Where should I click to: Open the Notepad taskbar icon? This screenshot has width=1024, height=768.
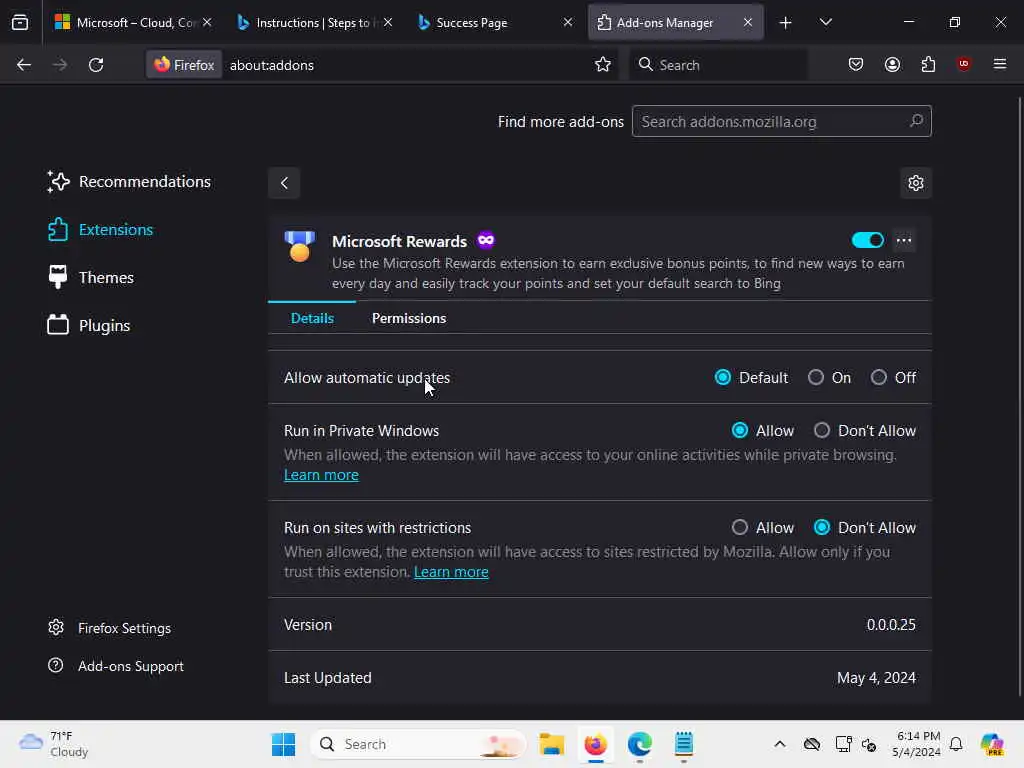click(x=684, y=744)
